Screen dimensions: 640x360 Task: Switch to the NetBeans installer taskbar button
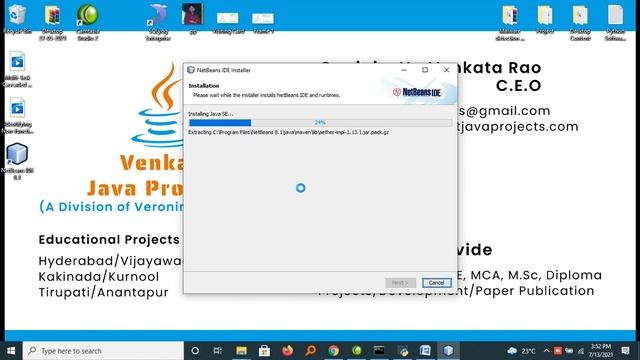[x=448, y=351]
